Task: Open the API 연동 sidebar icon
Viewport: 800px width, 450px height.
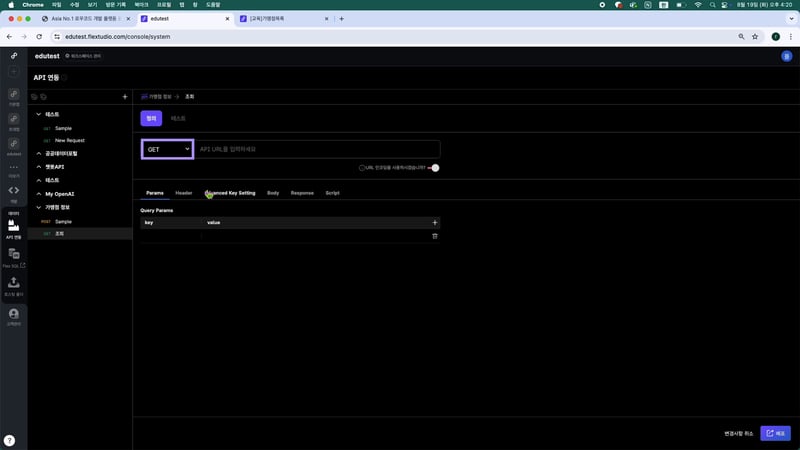Action: coord(14,228)
